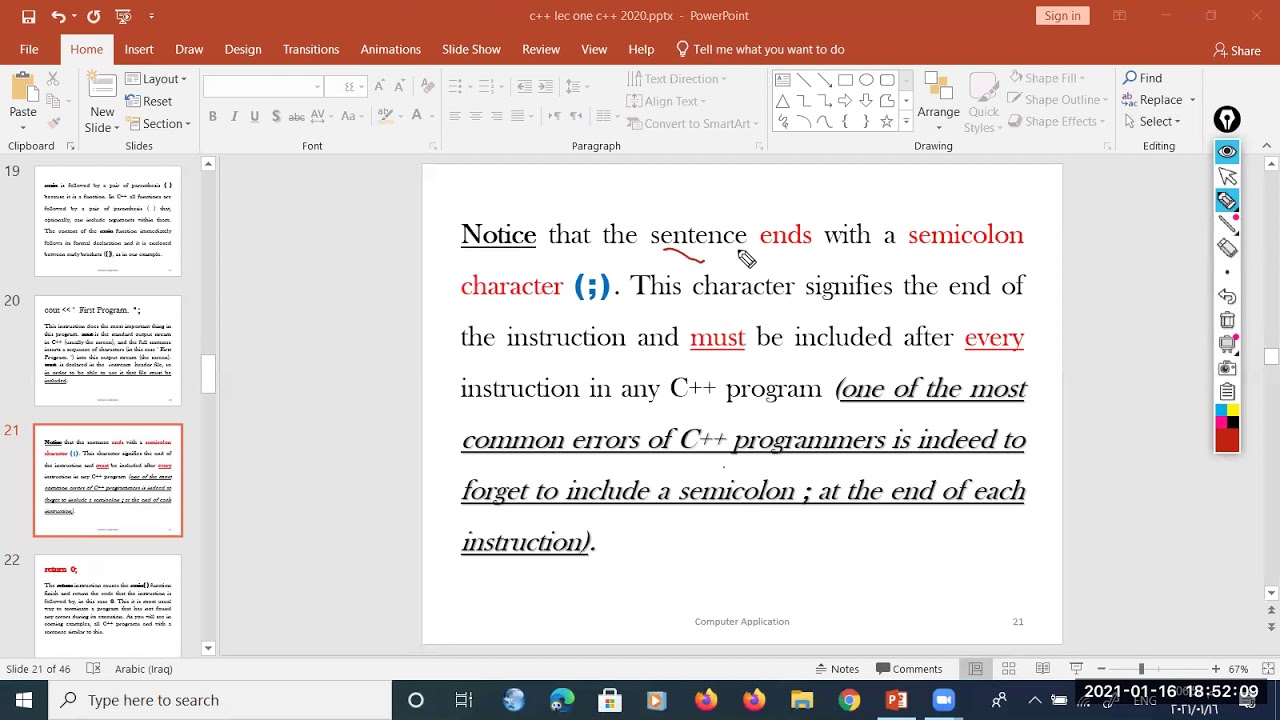Switch to the Insert tab

[x=139, y=49]
